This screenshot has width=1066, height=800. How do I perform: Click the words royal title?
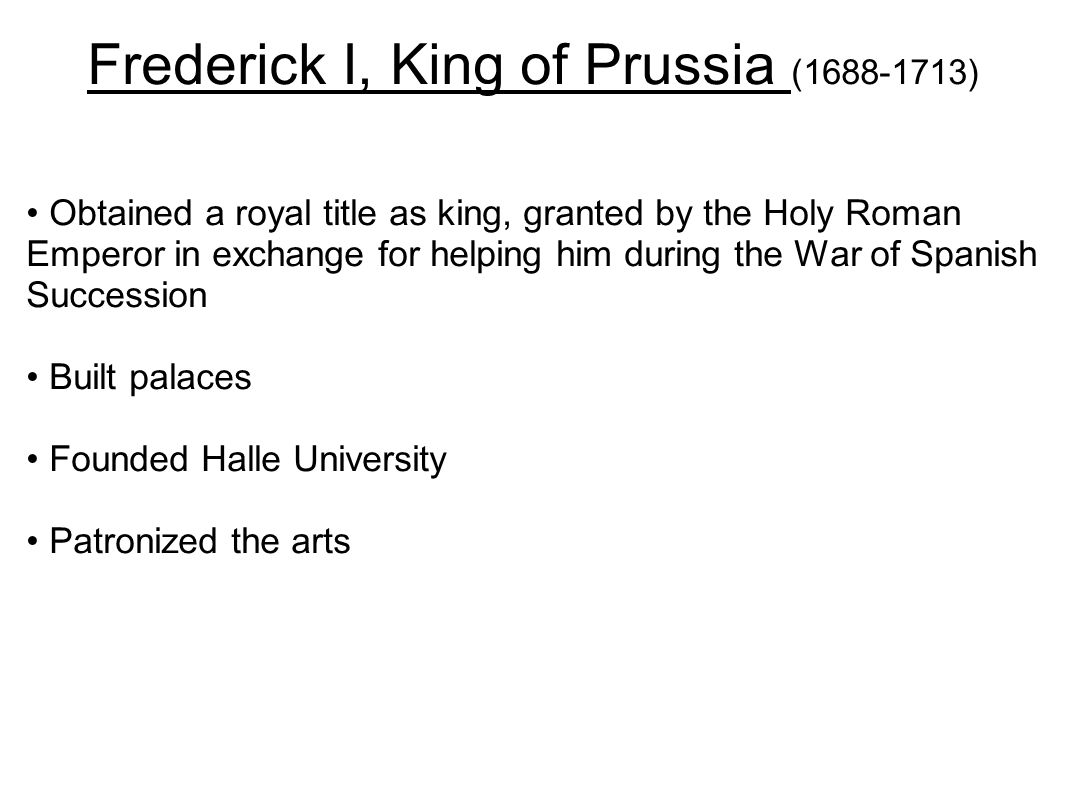306,213
